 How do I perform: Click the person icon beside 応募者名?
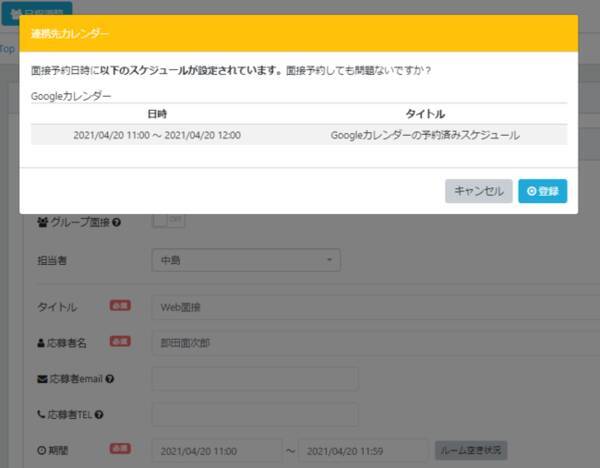41,343
